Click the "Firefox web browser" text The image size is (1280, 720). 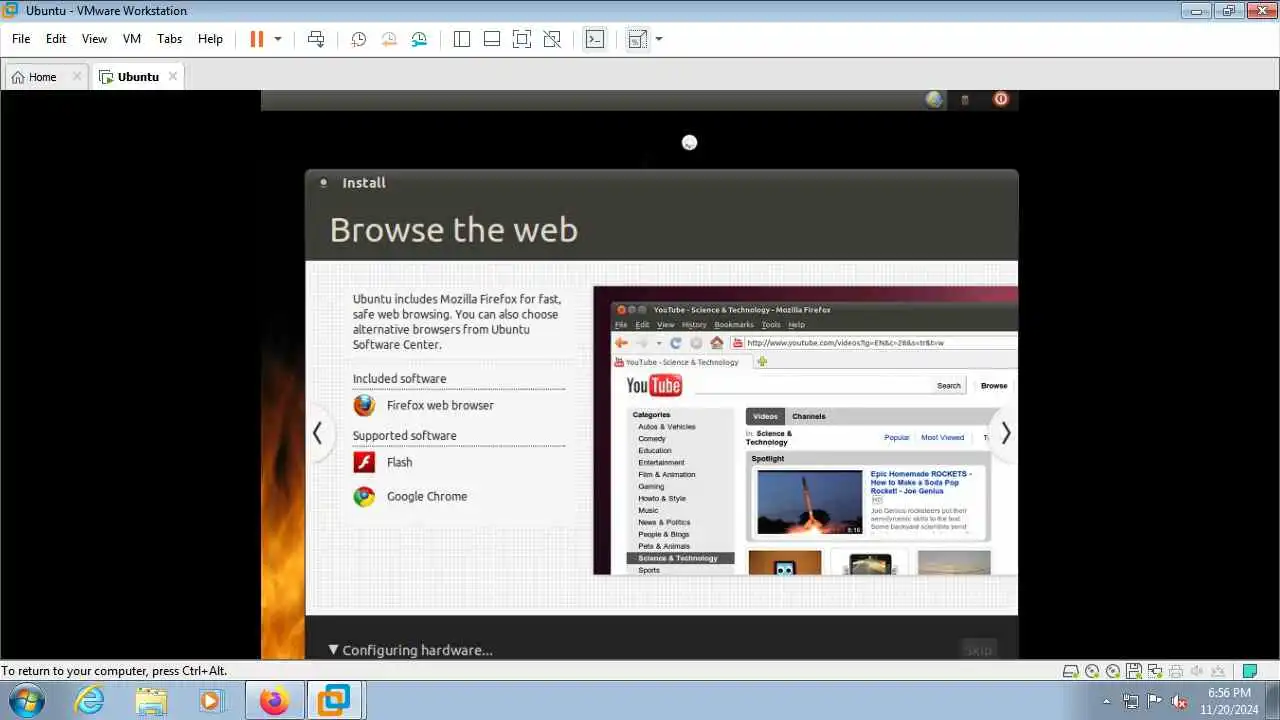pos(440,405)
